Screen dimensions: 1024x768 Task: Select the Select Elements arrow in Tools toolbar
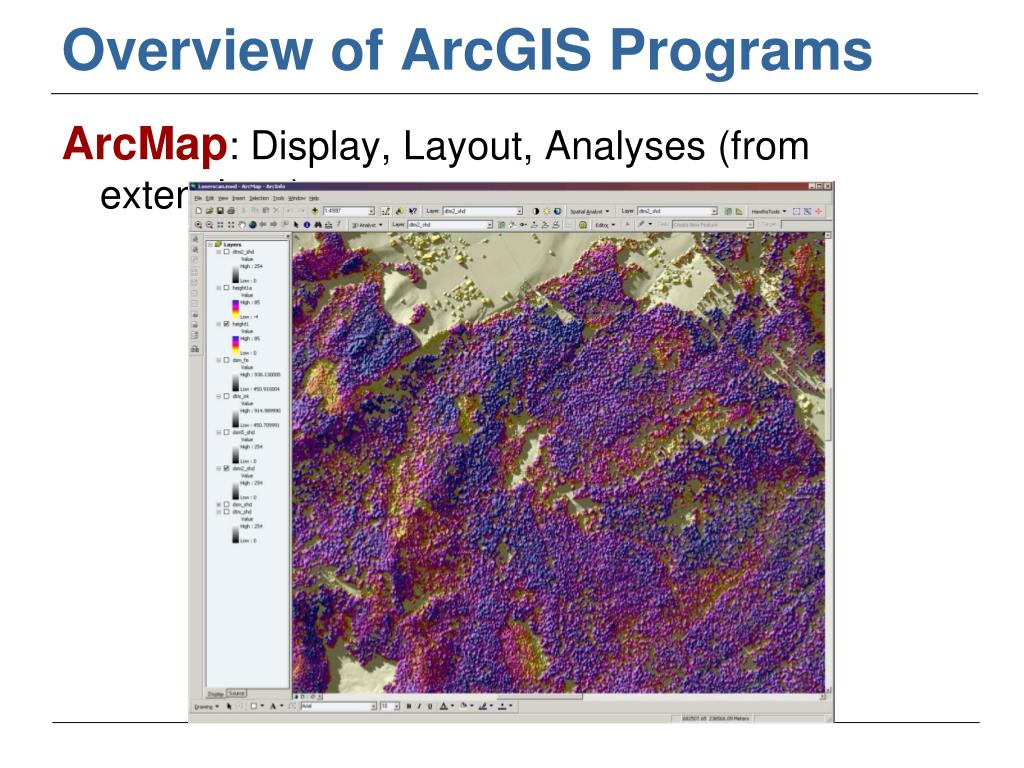tap(296, 225)
